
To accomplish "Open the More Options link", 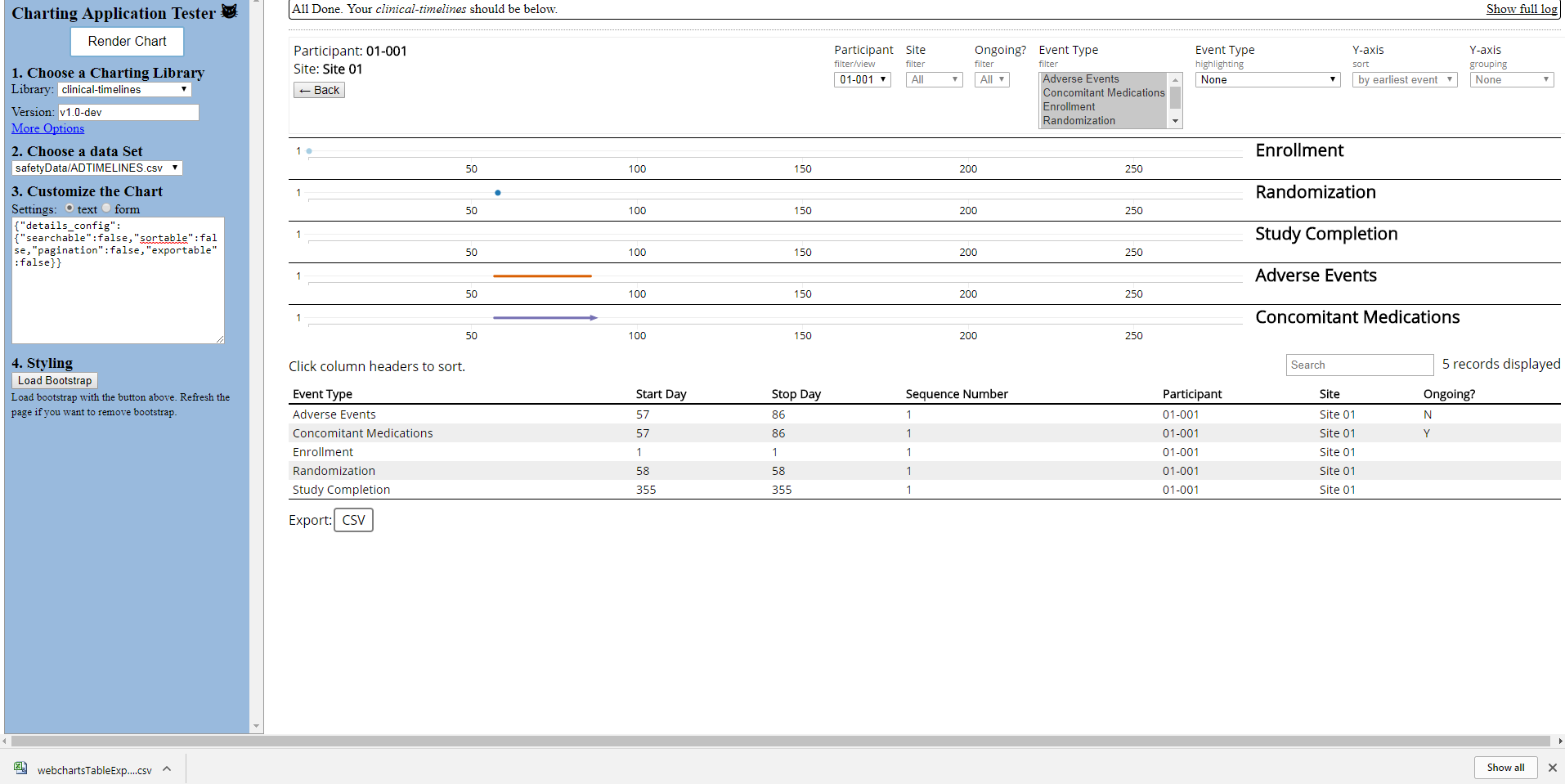I will [x=47, y=128].
